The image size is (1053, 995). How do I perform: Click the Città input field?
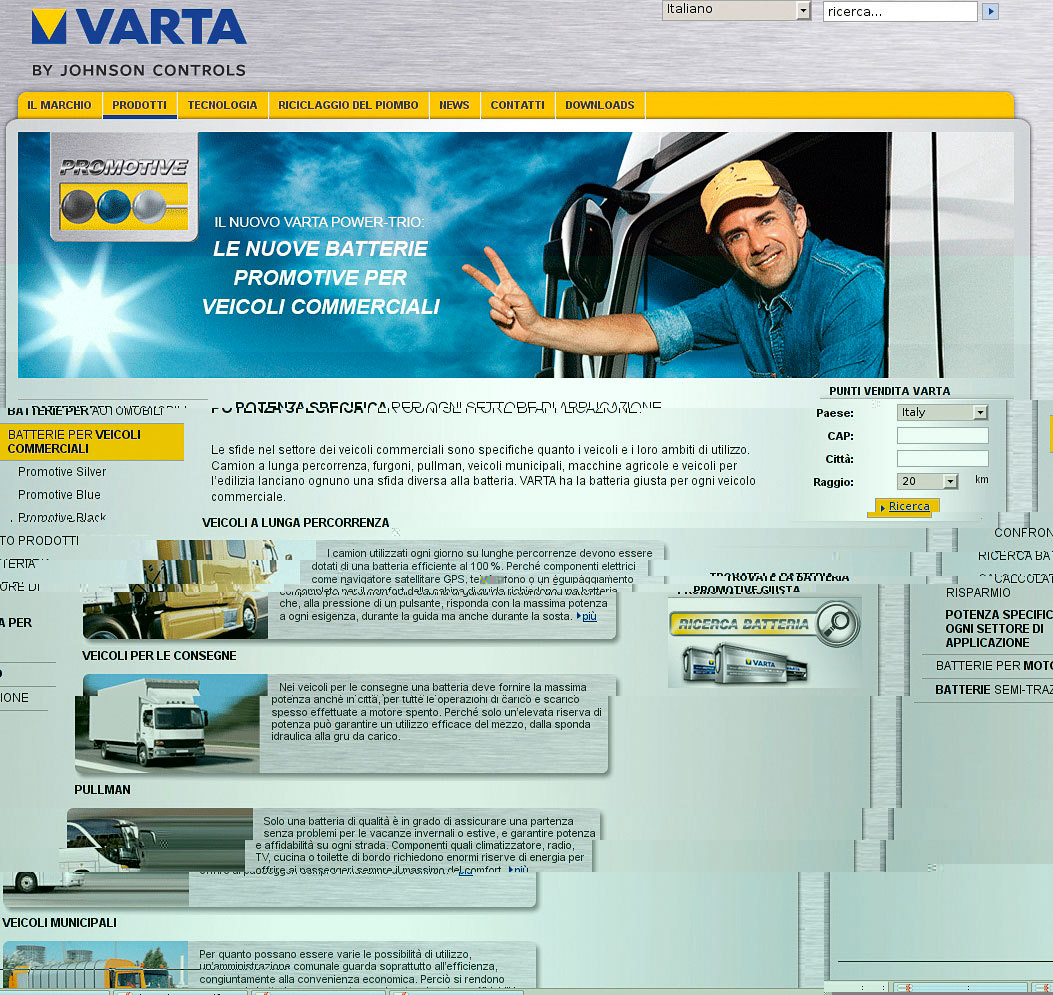coord(942,459)
